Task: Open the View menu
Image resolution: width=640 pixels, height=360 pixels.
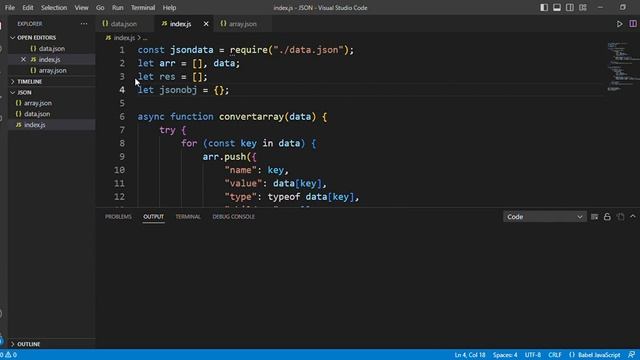Action: 81,8
